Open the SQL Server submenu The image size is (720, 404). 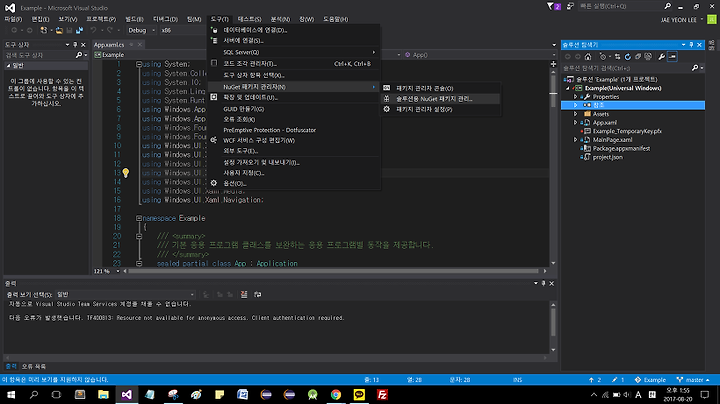click(x=294, y=52)
